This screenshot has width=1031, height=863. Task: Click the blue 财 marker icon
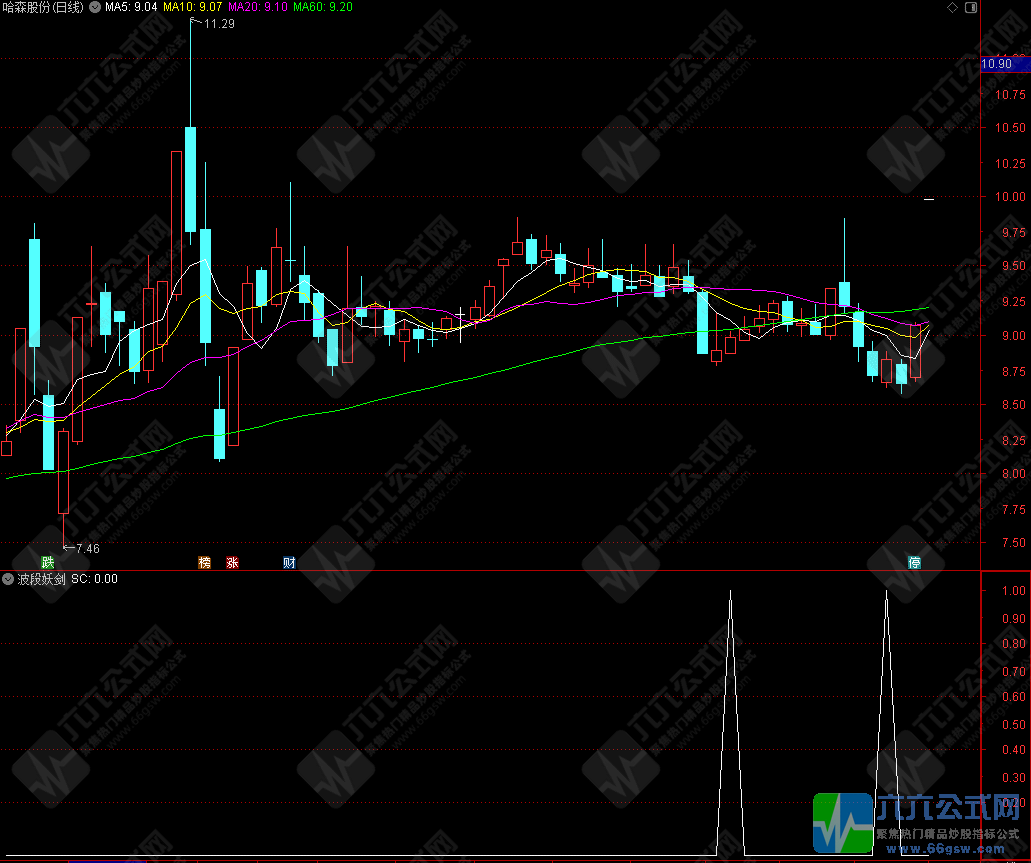click(x=289, y=562)
